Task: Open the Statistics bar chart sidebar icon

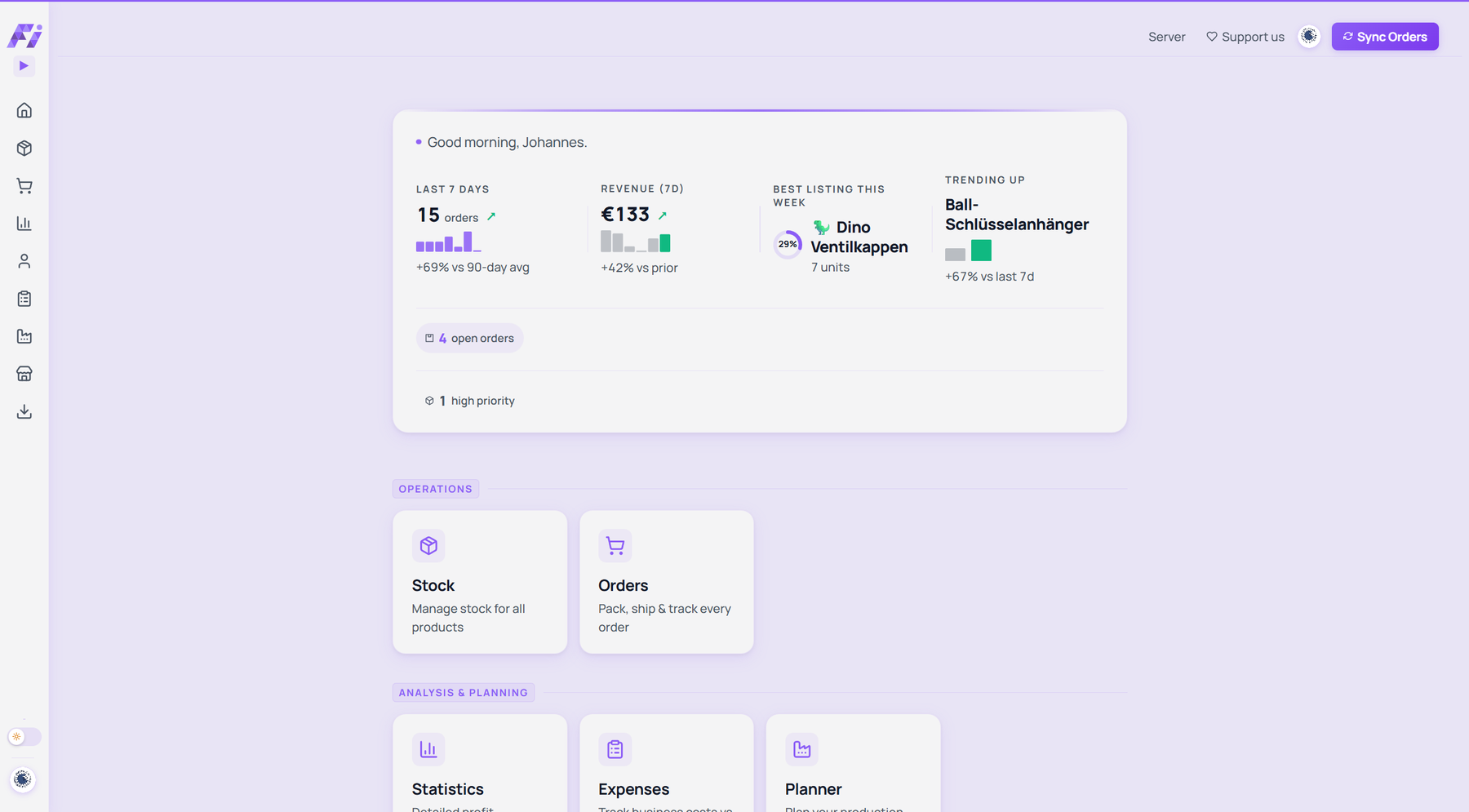Action: 24,224
